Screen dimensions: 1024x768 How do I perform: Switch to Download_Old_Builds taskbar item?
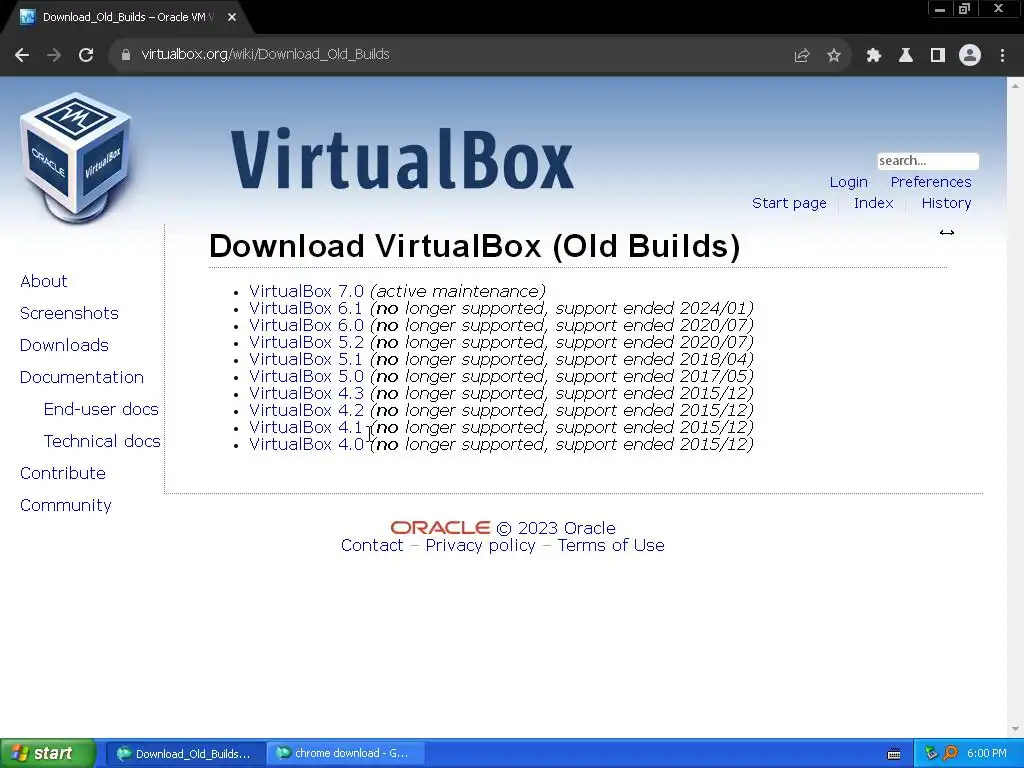[185, 754]
